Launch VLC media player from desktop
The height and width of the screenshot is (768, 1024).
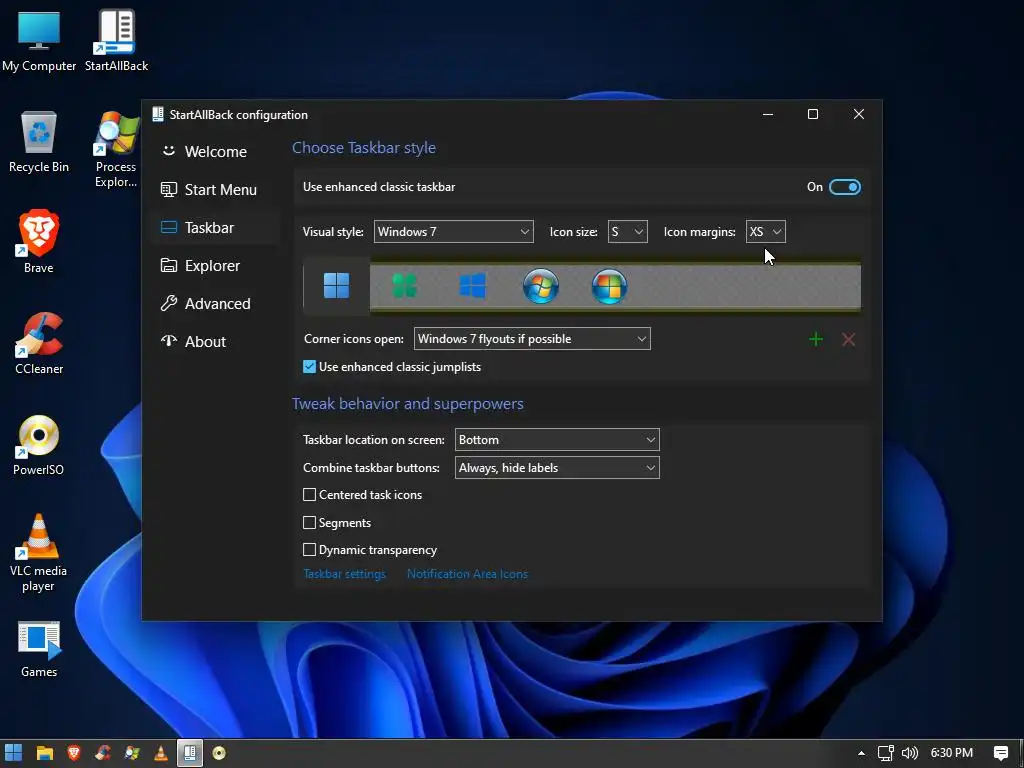[x=39, y=553]
